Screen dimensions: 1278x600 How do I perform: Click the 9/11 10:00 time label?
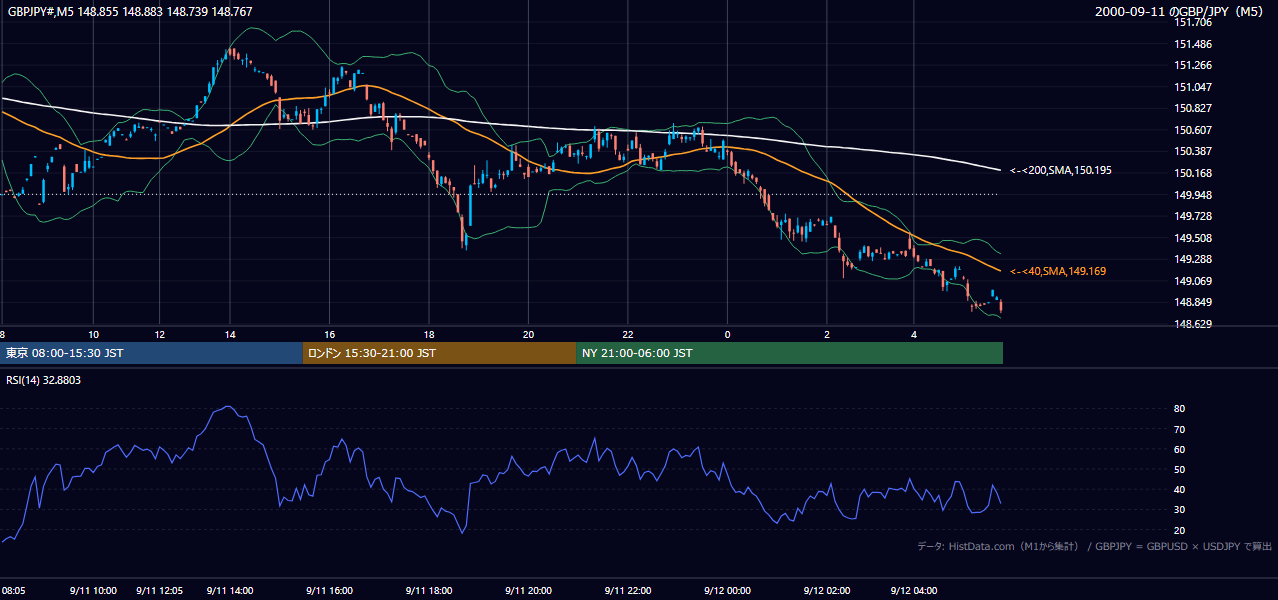click(93, 591)
